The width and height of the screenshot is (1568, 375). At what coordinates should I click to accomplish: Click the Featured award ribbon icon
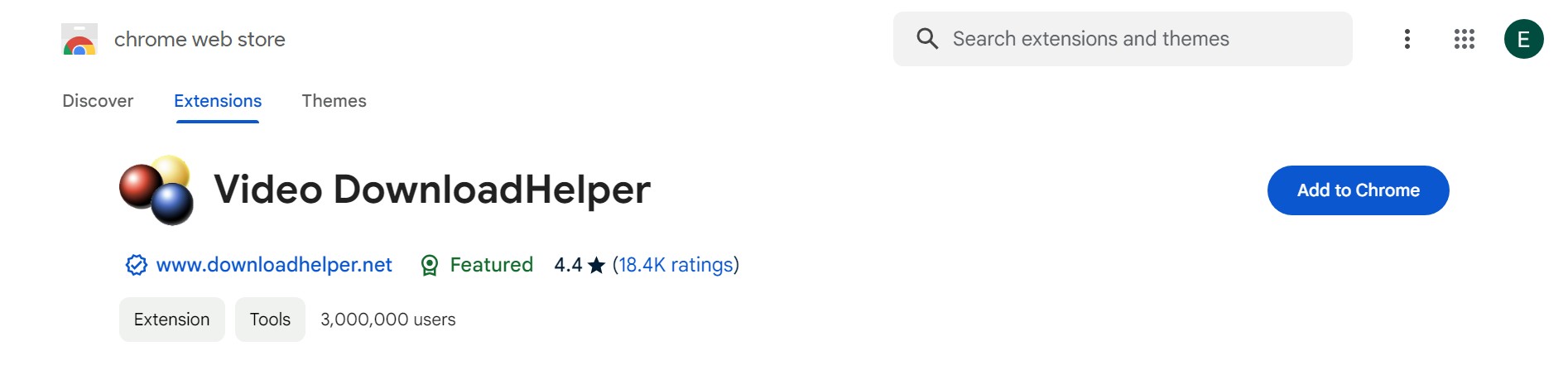(x=430, y=265)
